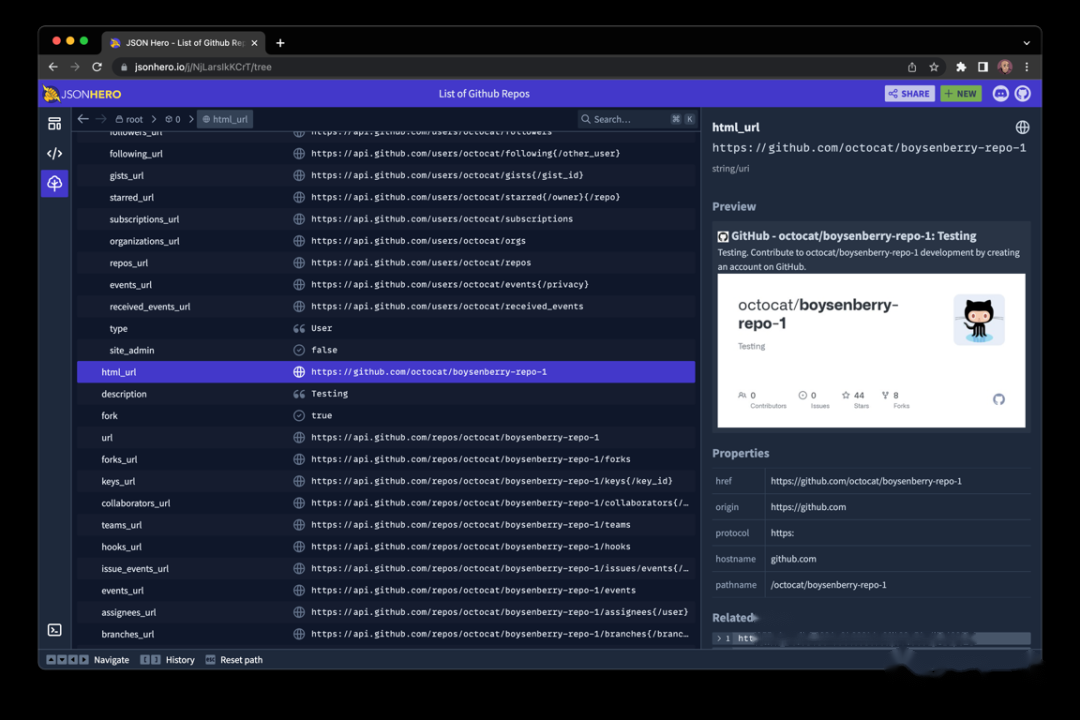Click globe icon on following_url row
The width and height of the screenshot is (1080, 720).
click(299, 154)
